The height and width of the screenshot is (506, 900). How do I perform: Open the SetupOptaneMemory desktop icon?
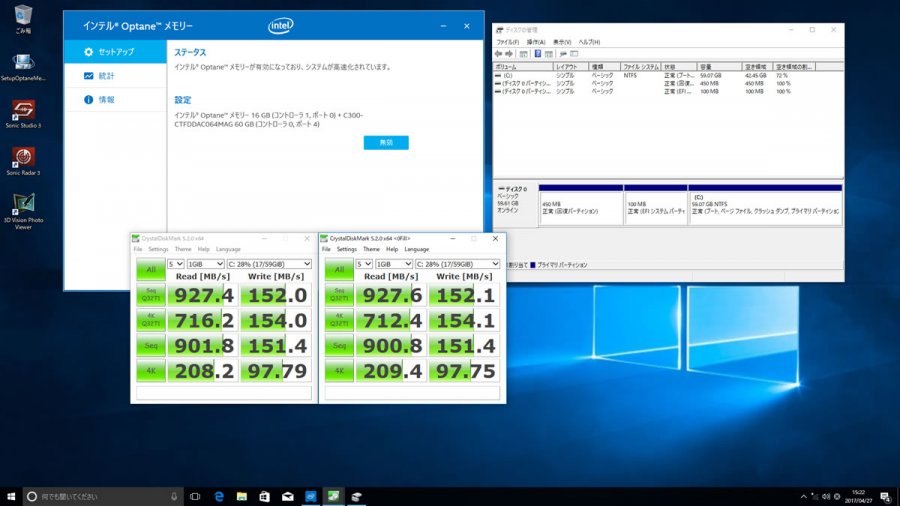coord(22,63)
